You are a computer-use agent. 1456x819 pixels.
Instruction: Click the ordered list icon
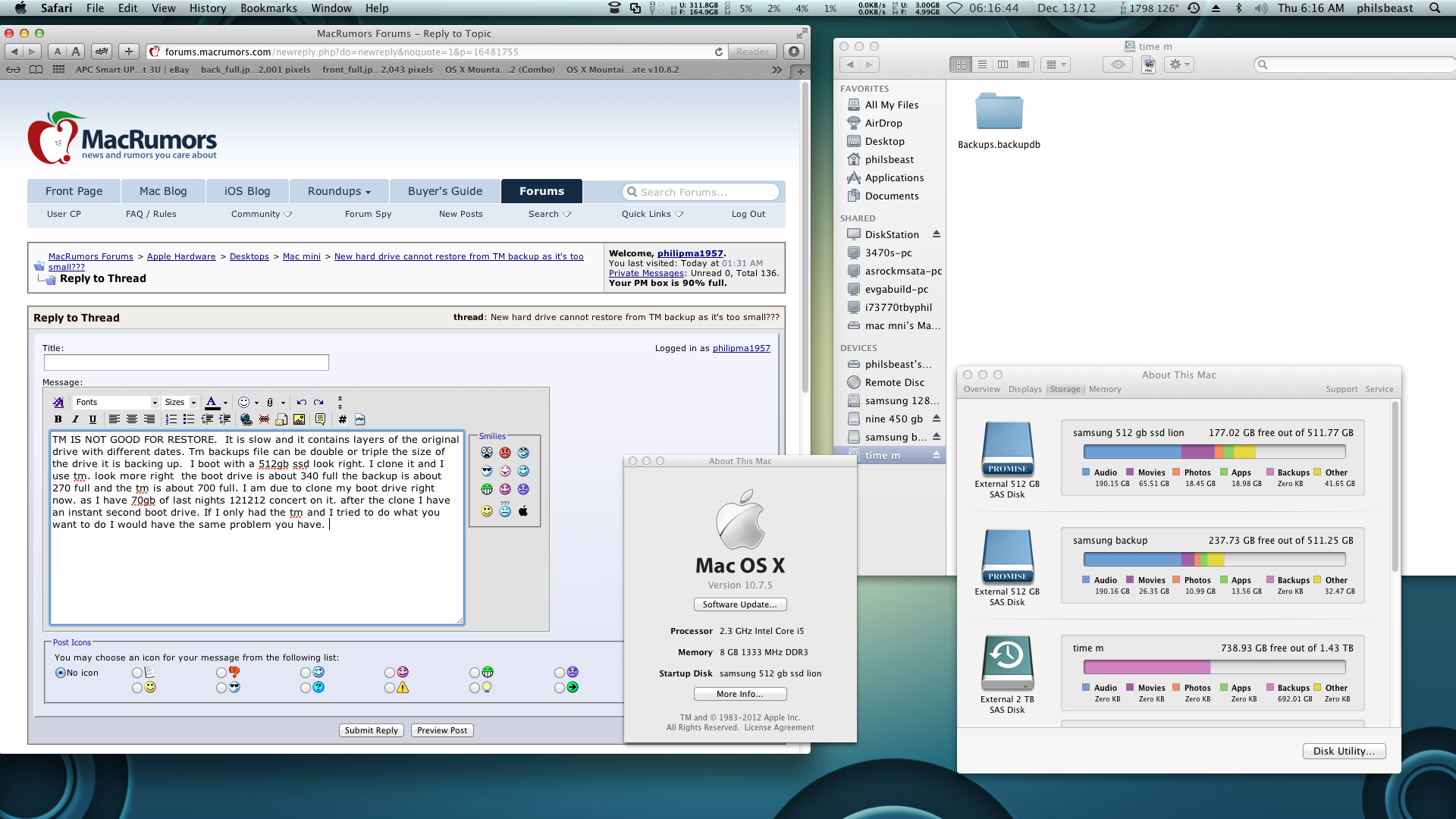tap(171, 419)
